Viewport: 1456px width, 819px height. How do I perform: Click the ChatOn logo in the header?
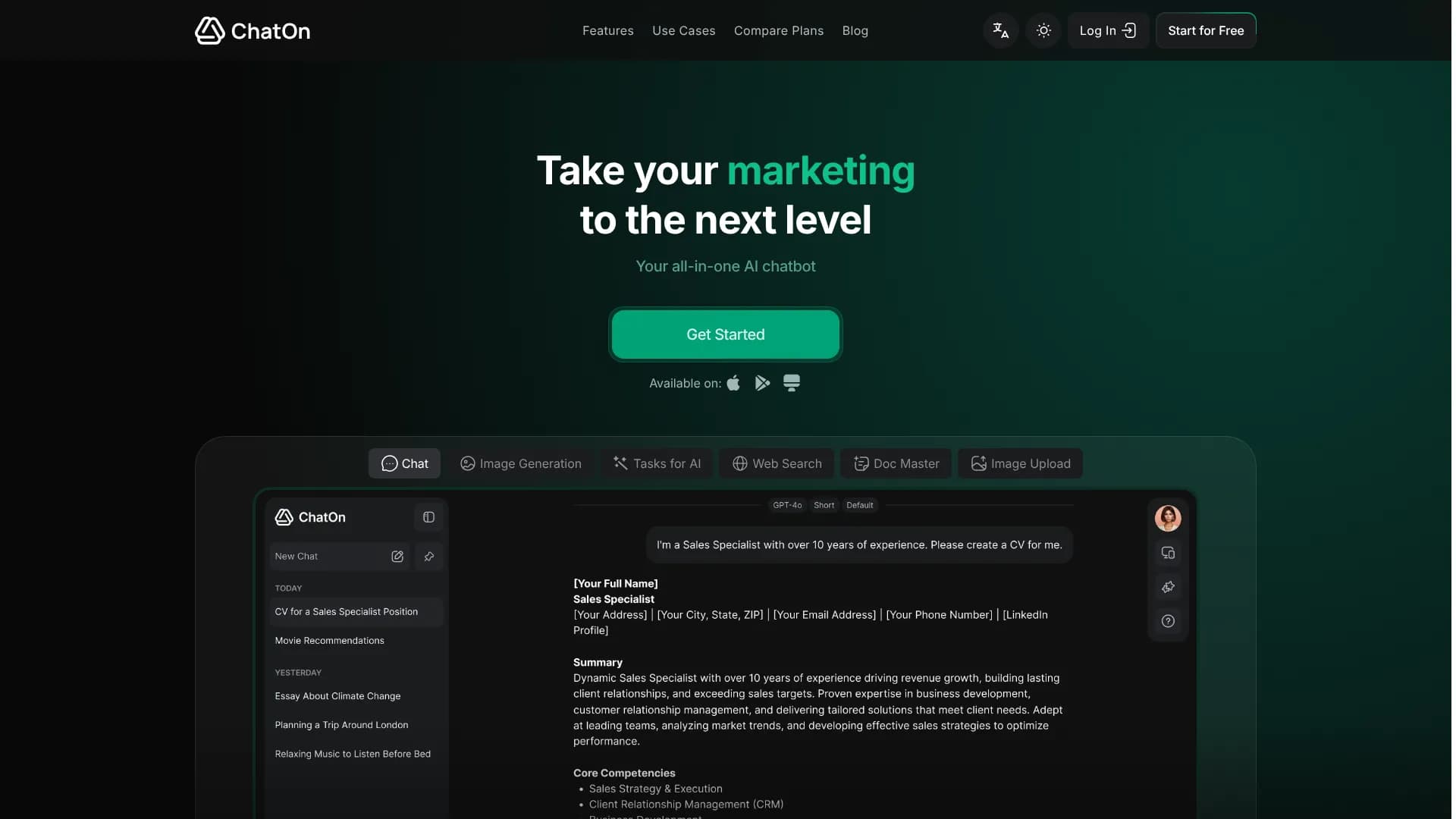[253, 30]
